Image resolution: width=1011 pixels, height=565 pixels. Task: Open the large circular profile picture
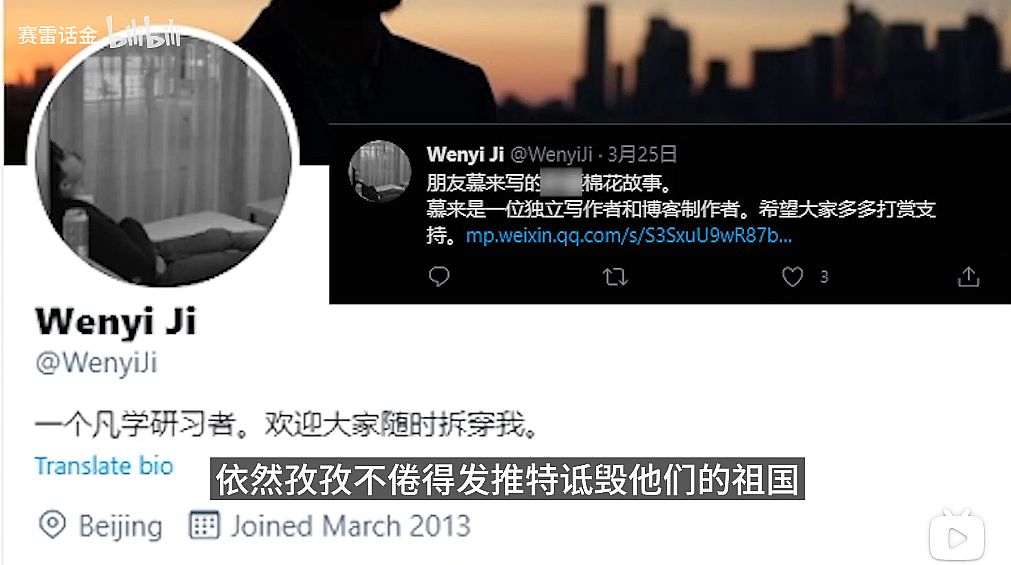(162, 158)
